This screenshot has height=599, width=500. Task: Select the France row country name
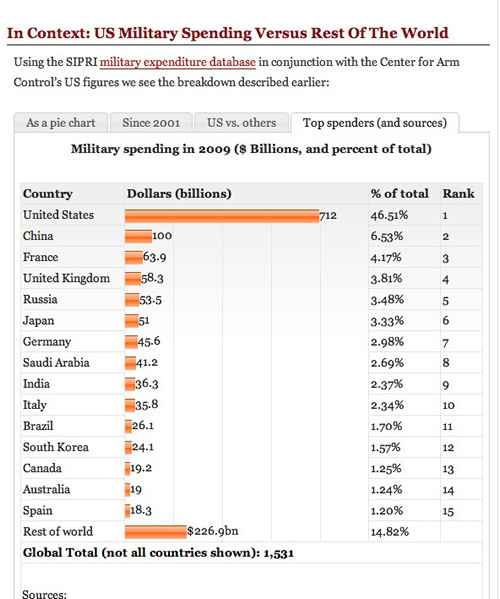(x=40, y=257)
